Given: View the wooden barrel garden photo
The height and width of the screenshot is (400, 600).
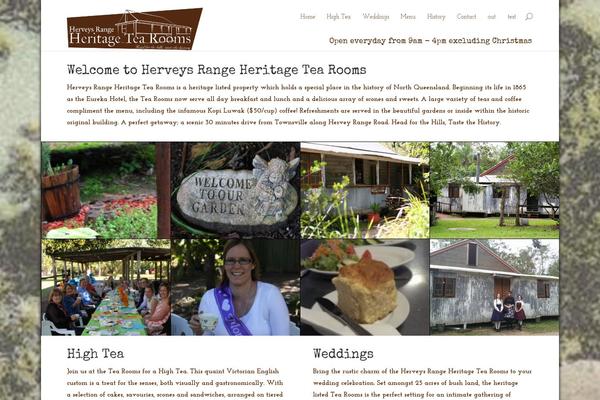Looking at the screenshot, I should tap(106, 190).
